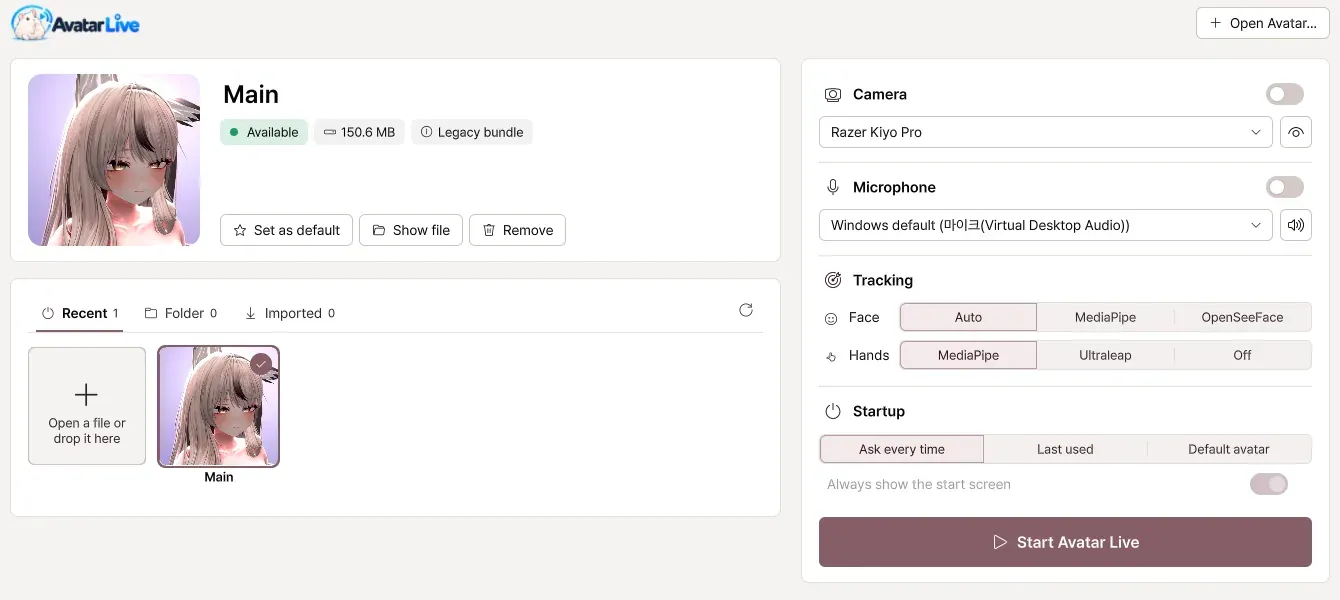
Task: Click the Start Avatar Live button
Action: click(x=1065, y=542)
